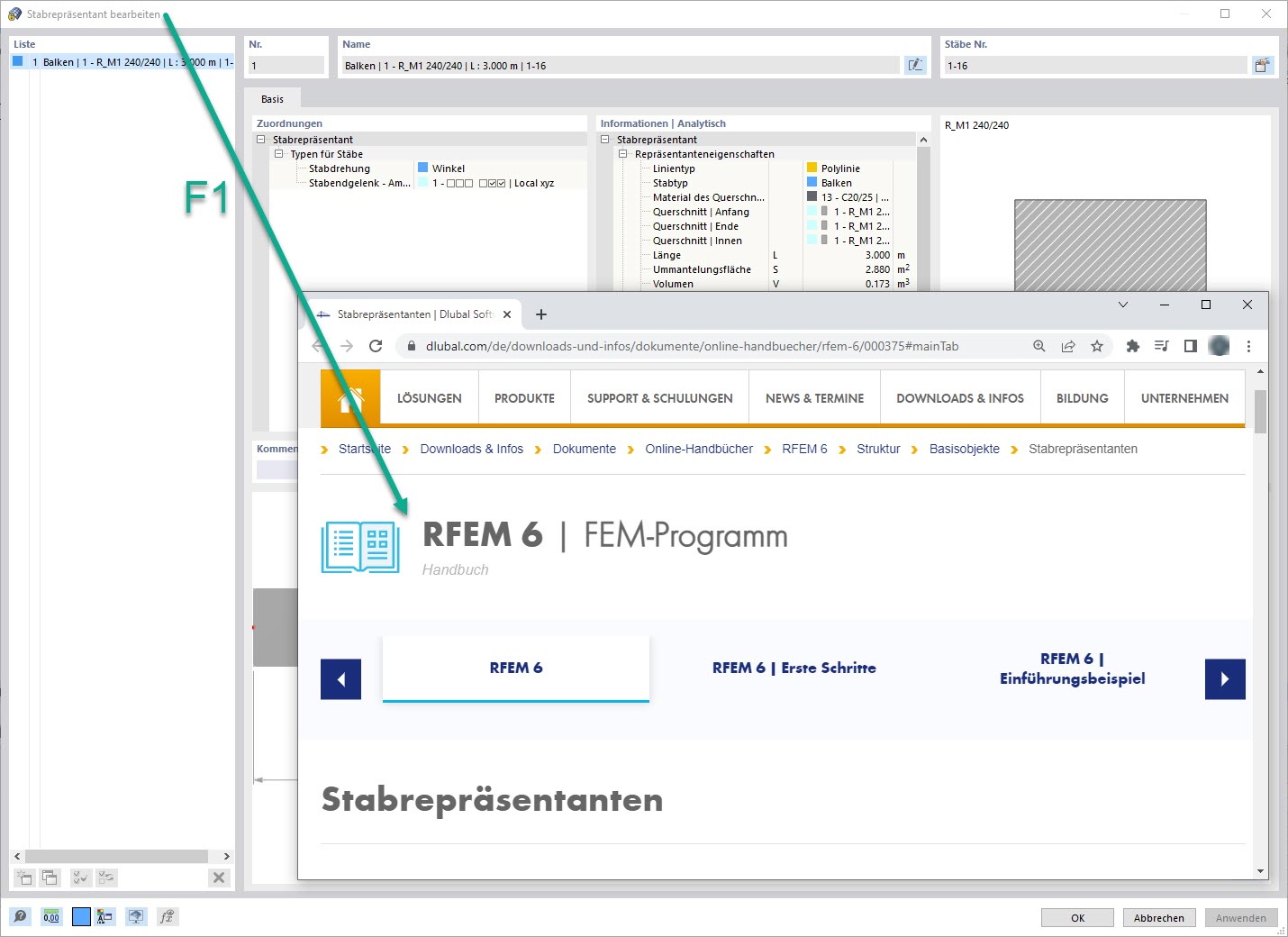
Task: Open help via the question mark icon
Action: coord(20,917)
